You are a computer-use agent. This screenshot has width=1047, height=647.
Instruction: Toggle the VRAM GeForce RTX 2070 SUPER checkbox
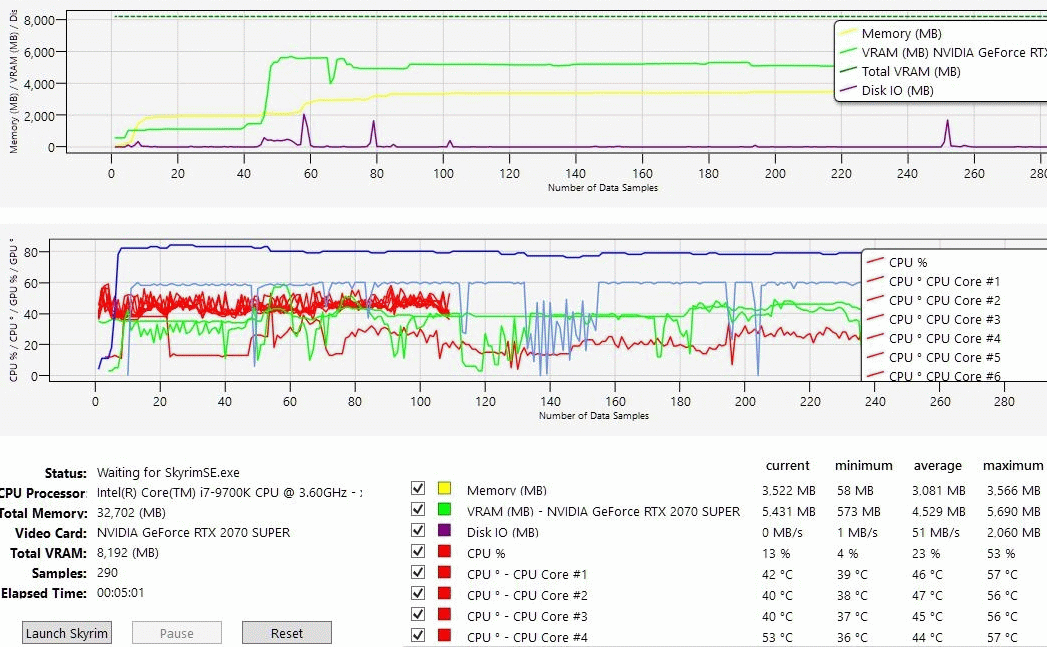(419, 511)
